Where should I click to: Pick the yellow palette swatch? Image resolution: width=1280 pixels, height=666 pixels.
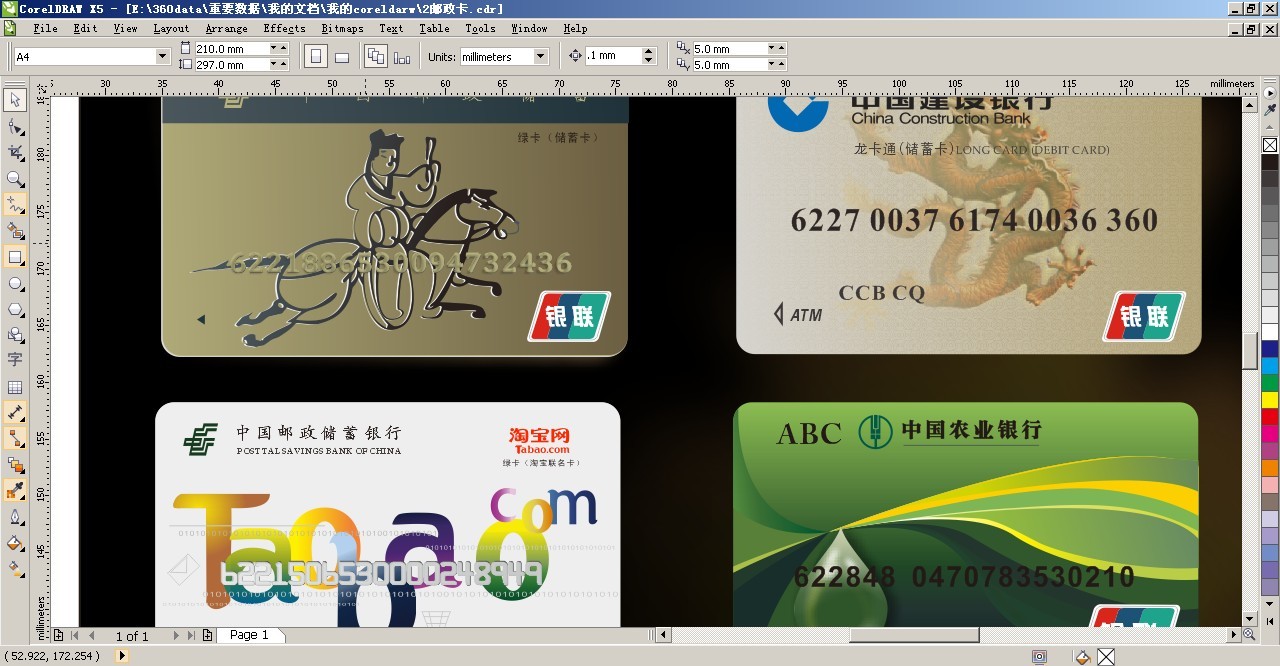(x=1270, y=400)
